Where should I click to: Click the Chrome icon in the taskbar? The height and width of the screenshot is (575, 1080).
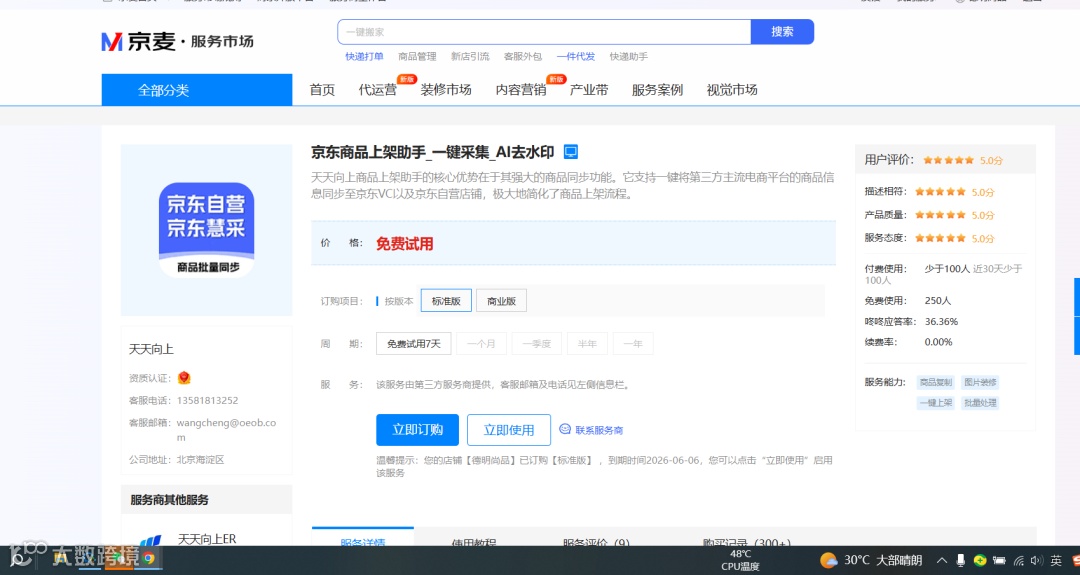tap(148, 558)
